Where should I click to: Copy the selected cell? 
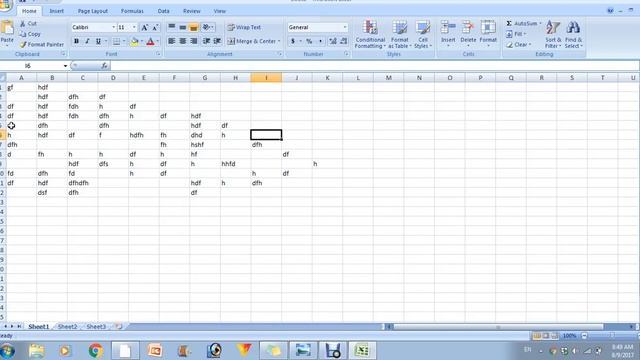(30, 34)
